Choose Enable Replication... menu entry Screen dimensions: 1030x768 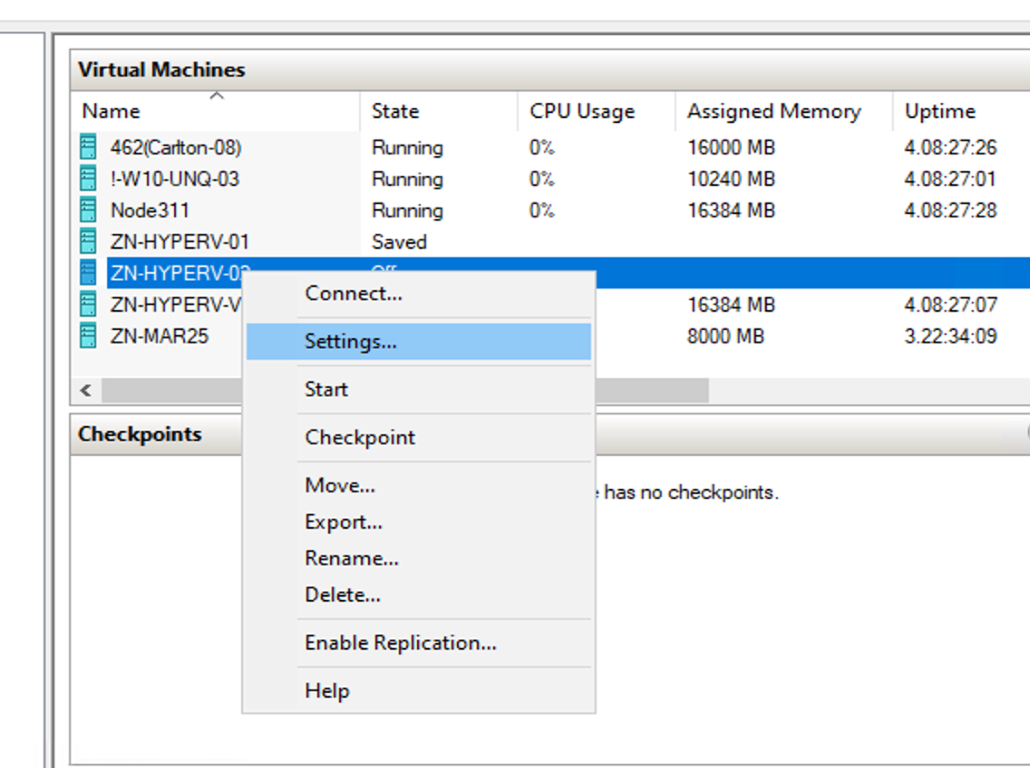[x=400, y=643]
